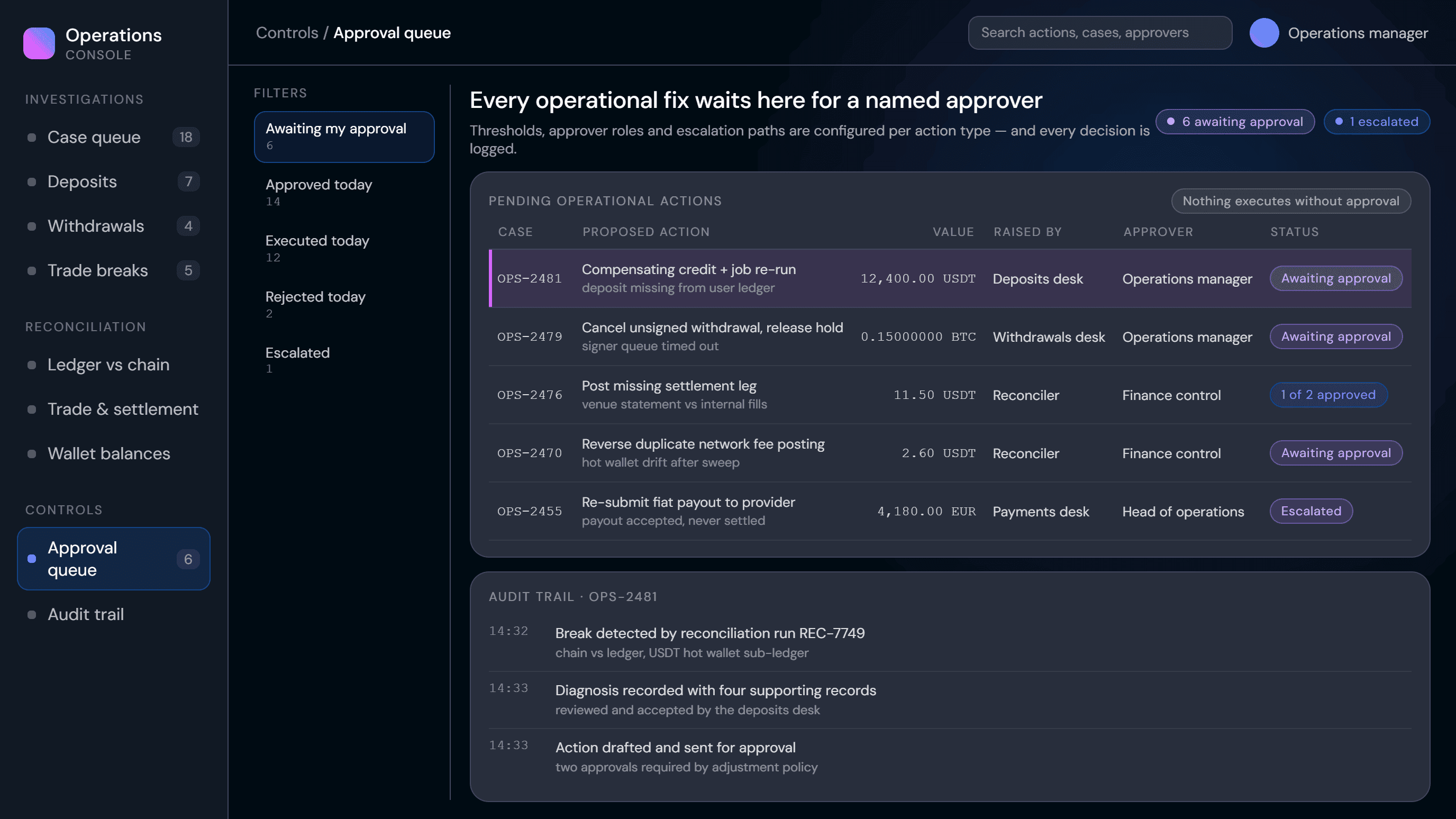Click Compensating credit + job re-run action
1456x819 pixels.
689,270
